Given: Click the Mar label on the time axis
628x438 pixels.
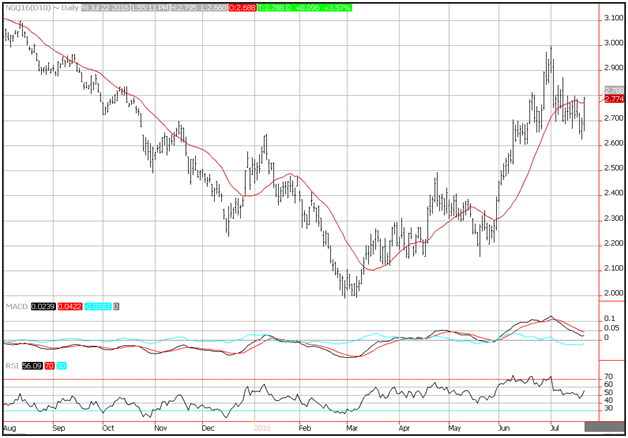Looking at the screenshot, I should pos(352,425).
